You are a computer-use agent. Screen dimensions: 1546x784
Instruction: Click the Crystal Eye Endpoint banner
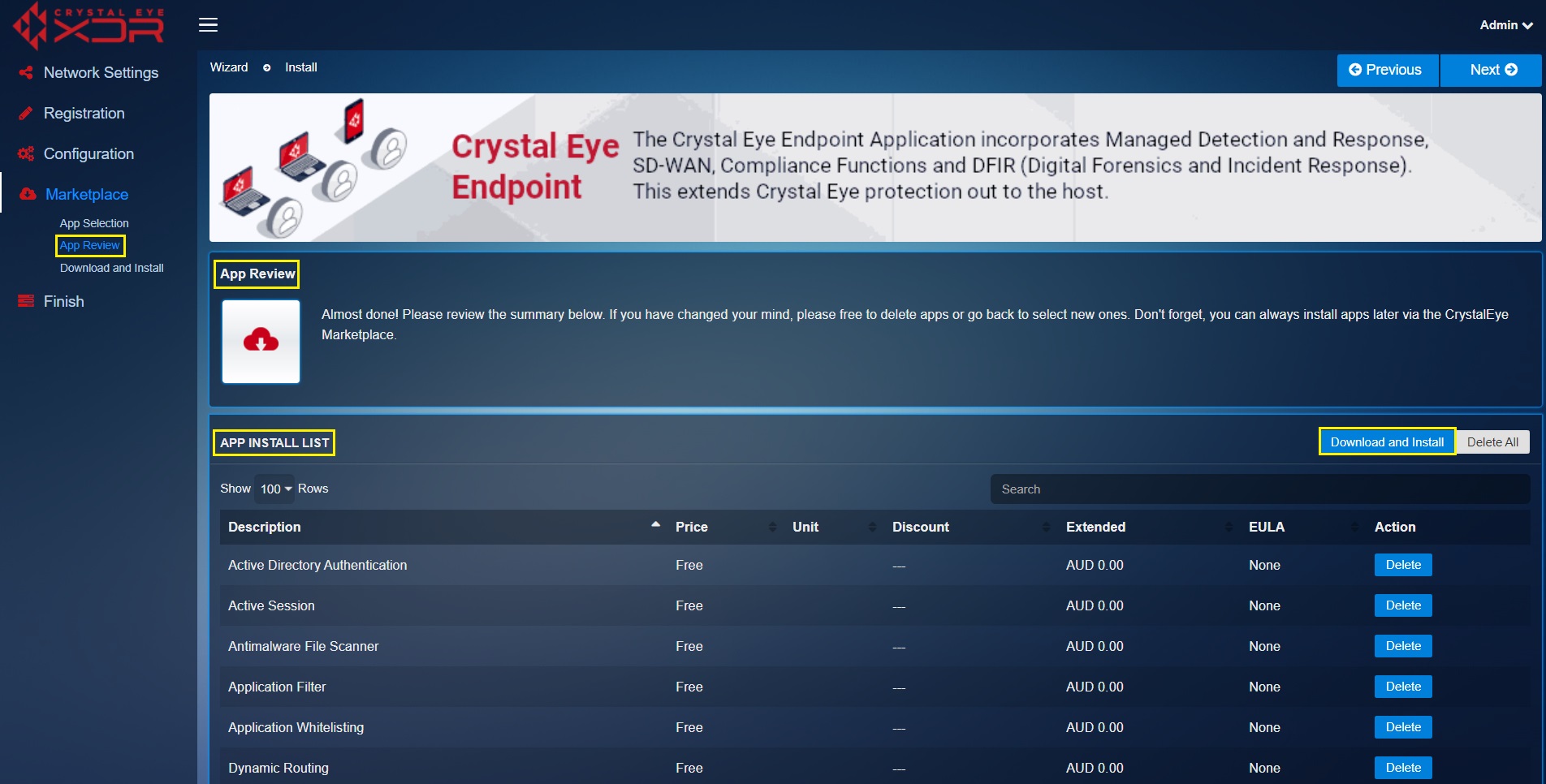[875, 167]
